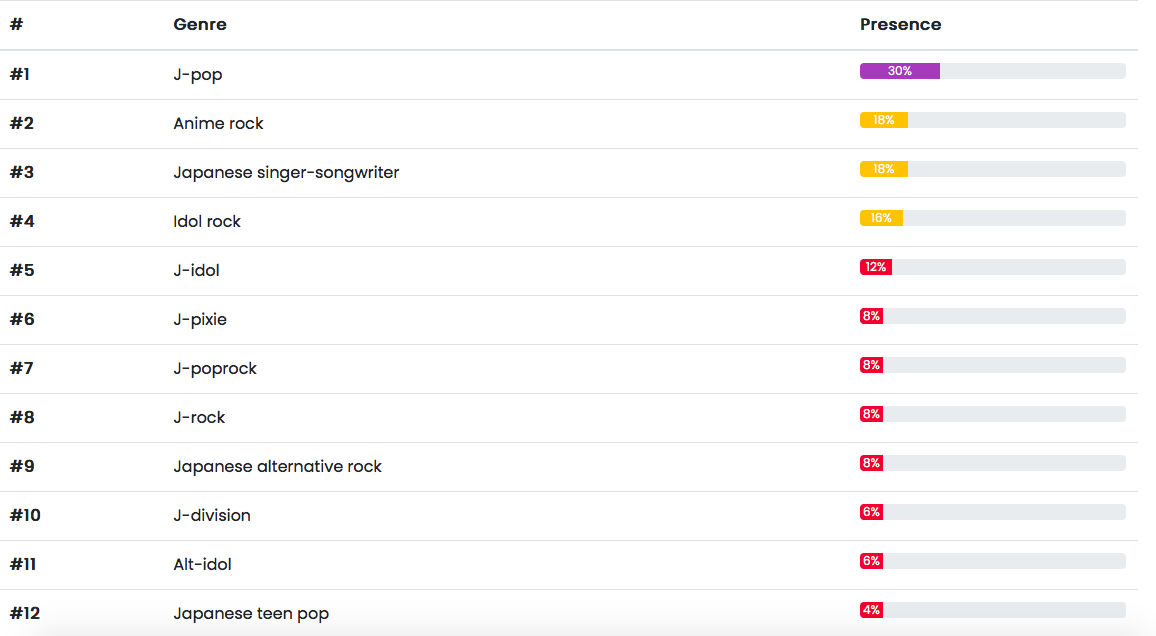This screenshot has height=636, width=1156.
Task: Click the purple 30% presence bar for J-pop
Action: pos(899,71)
